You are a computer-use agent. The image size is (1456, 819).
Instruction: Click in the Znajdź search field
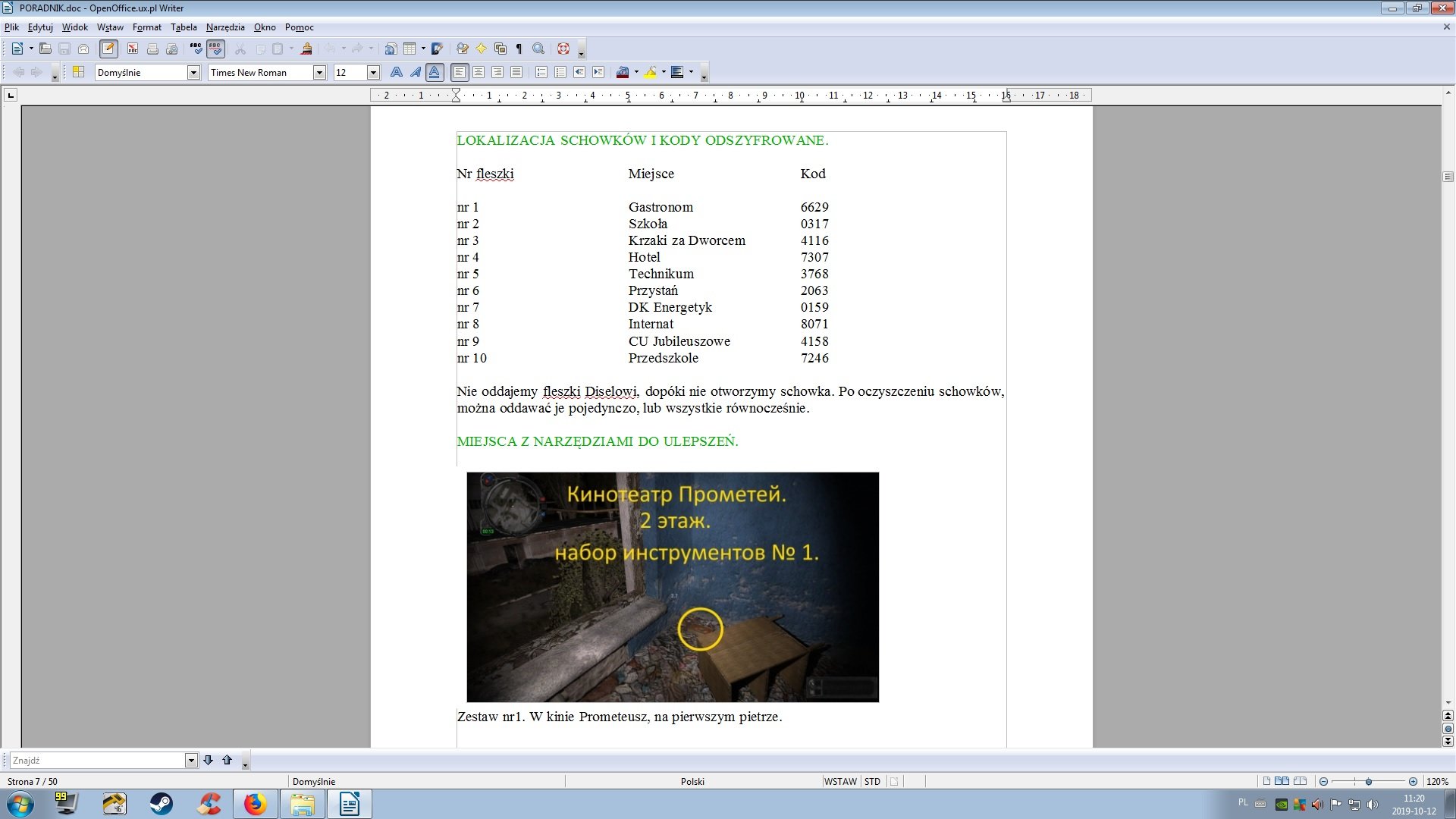pos(97,760)
